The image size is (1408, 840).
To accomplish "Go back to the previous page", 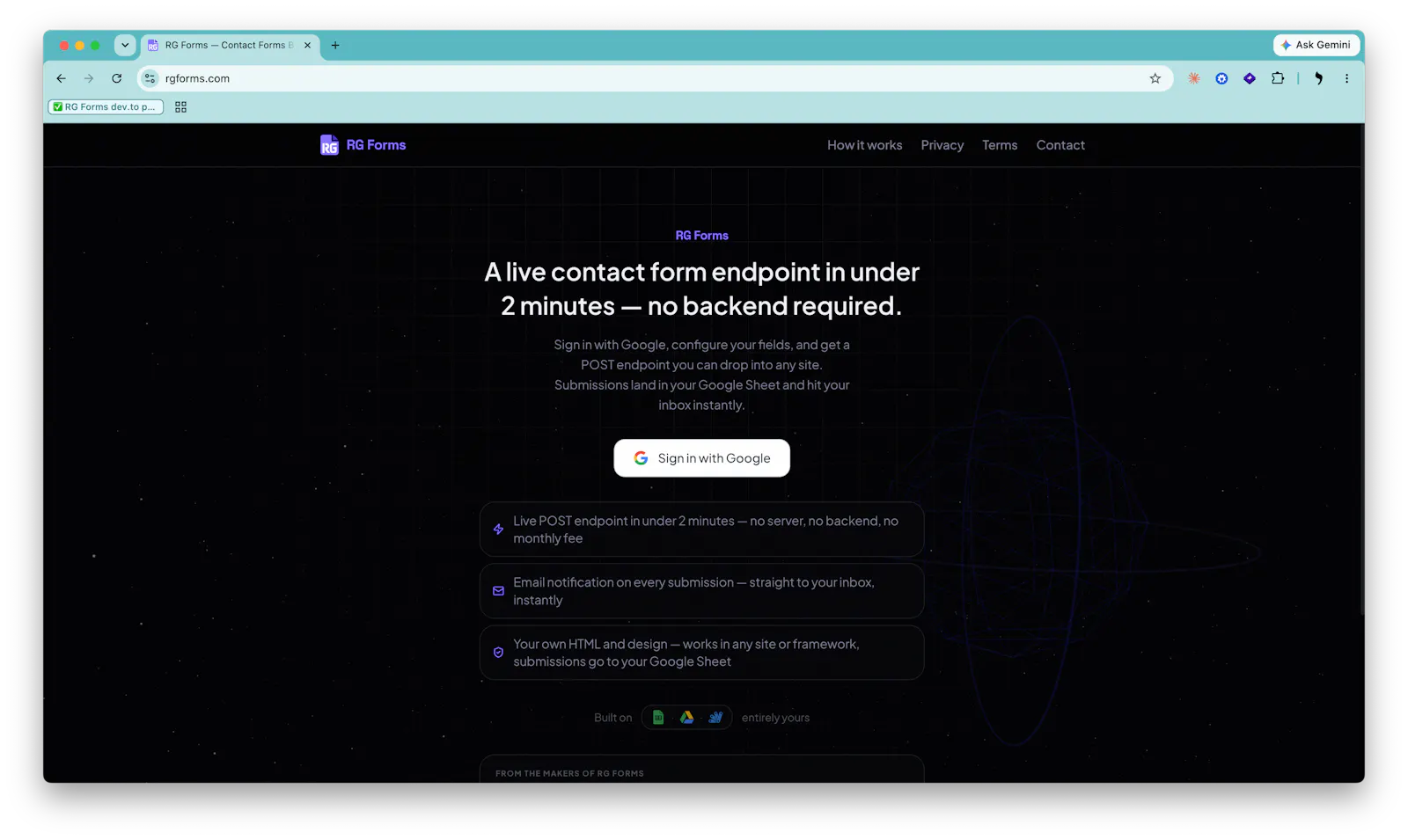I will (x=61, y=78).
